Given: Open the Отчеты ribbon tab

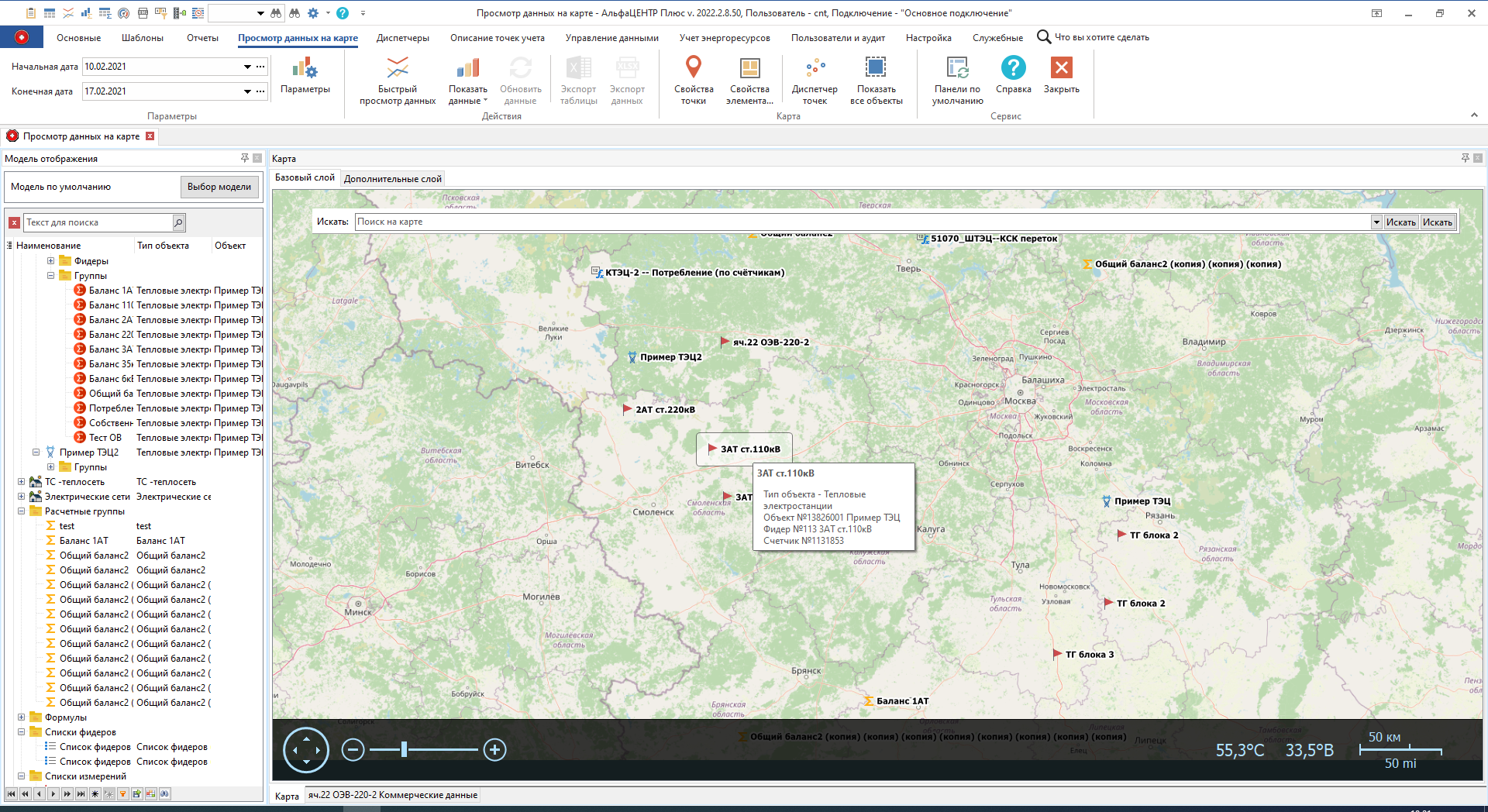Looking at the screenshot, I should click(201, 37).
